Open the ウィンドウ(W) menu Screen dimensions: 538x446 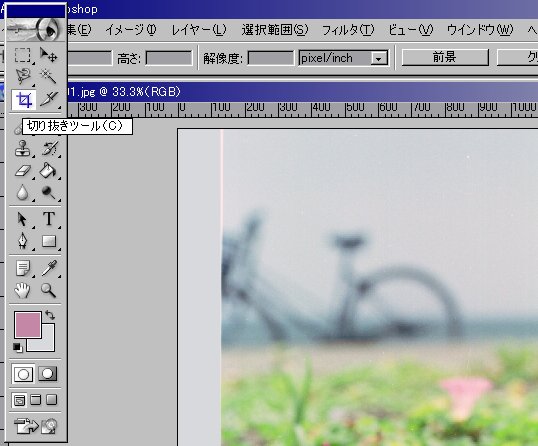coord(480,30)
